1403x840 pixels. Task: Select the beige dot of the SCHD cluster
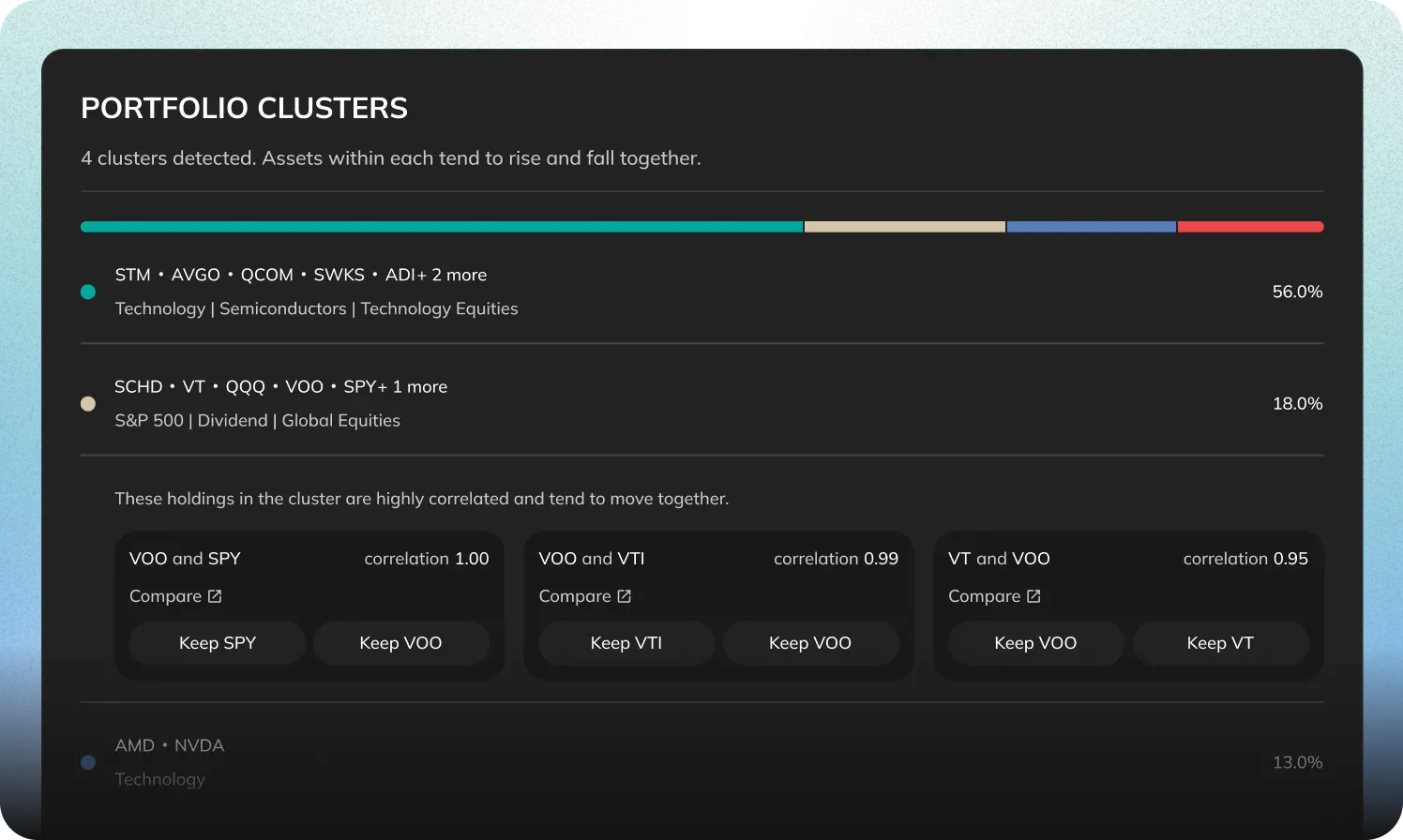point(88,403)
